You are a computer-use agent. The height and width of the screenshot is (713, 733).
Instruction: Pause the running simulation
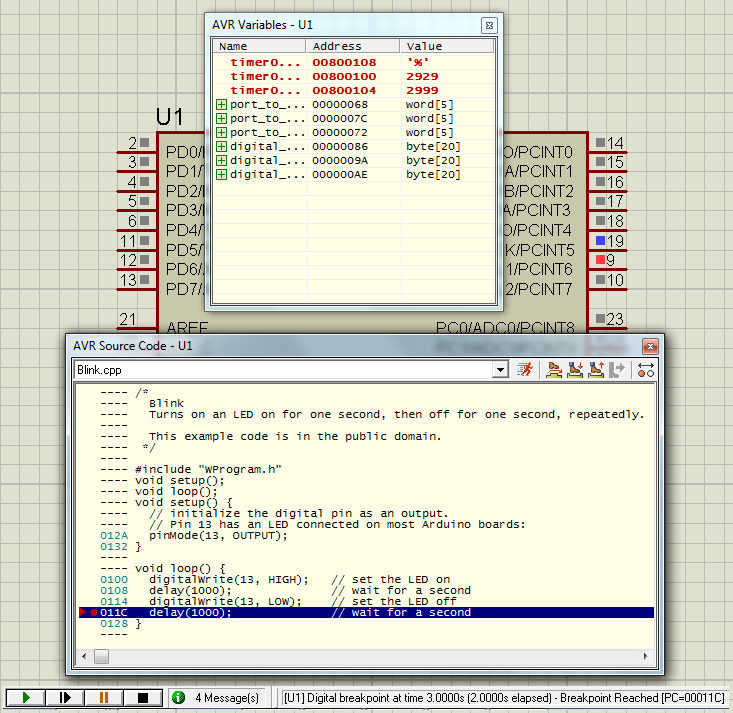click(x=103, y=697)
